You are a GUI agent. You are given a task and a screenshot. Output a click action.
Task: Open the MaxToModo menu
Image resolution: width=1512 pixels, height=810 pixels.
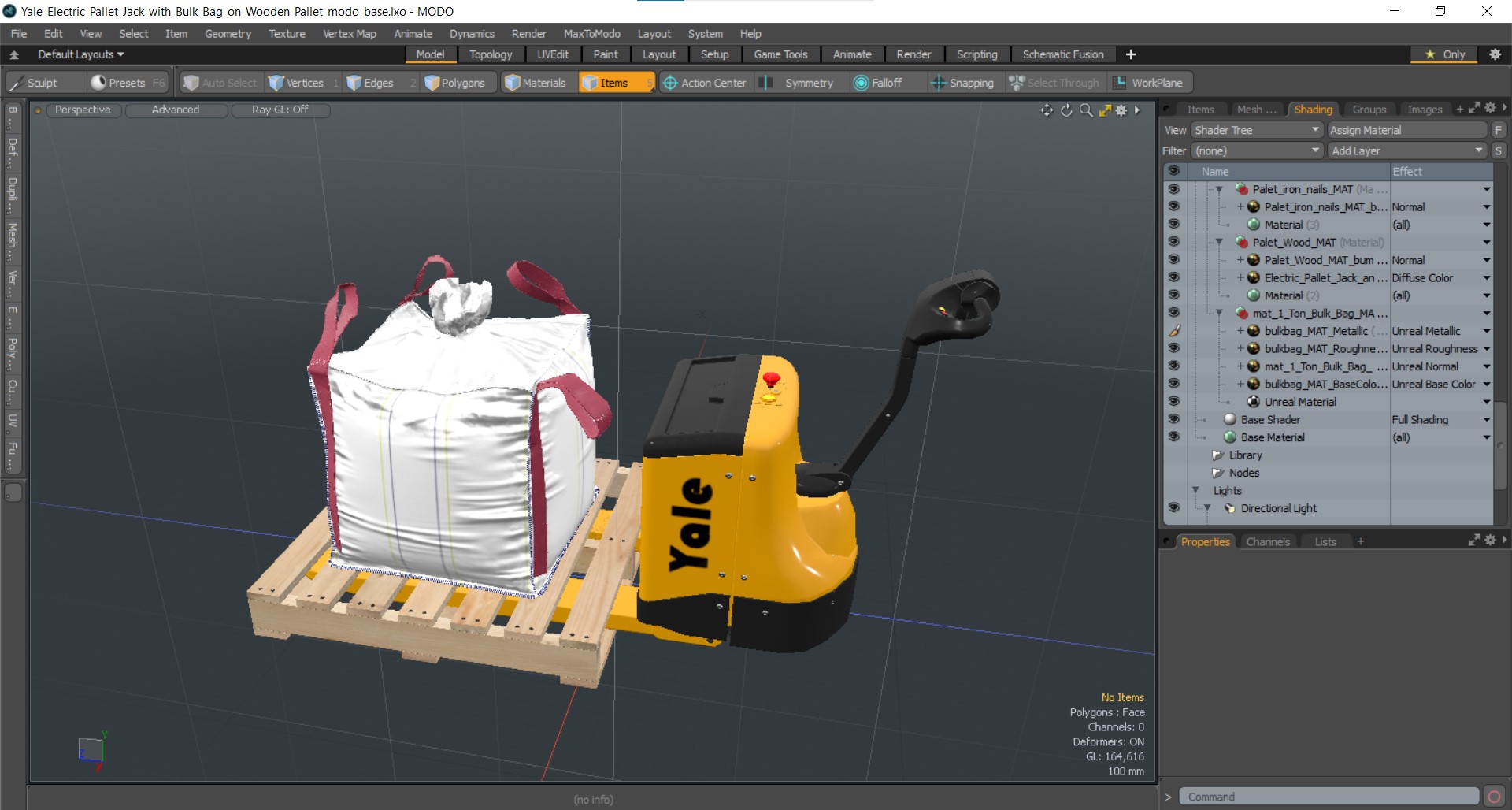591,34
